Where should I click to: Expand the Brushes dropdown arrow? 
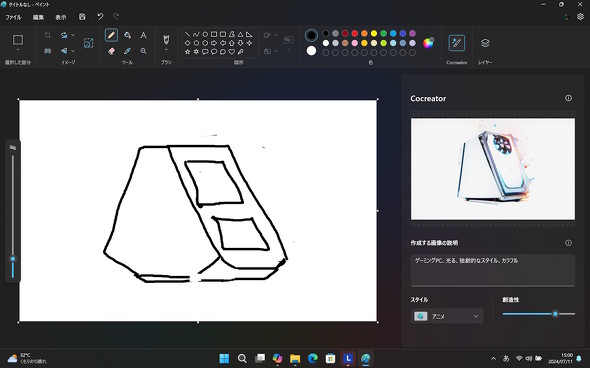[x=166, y=50]
